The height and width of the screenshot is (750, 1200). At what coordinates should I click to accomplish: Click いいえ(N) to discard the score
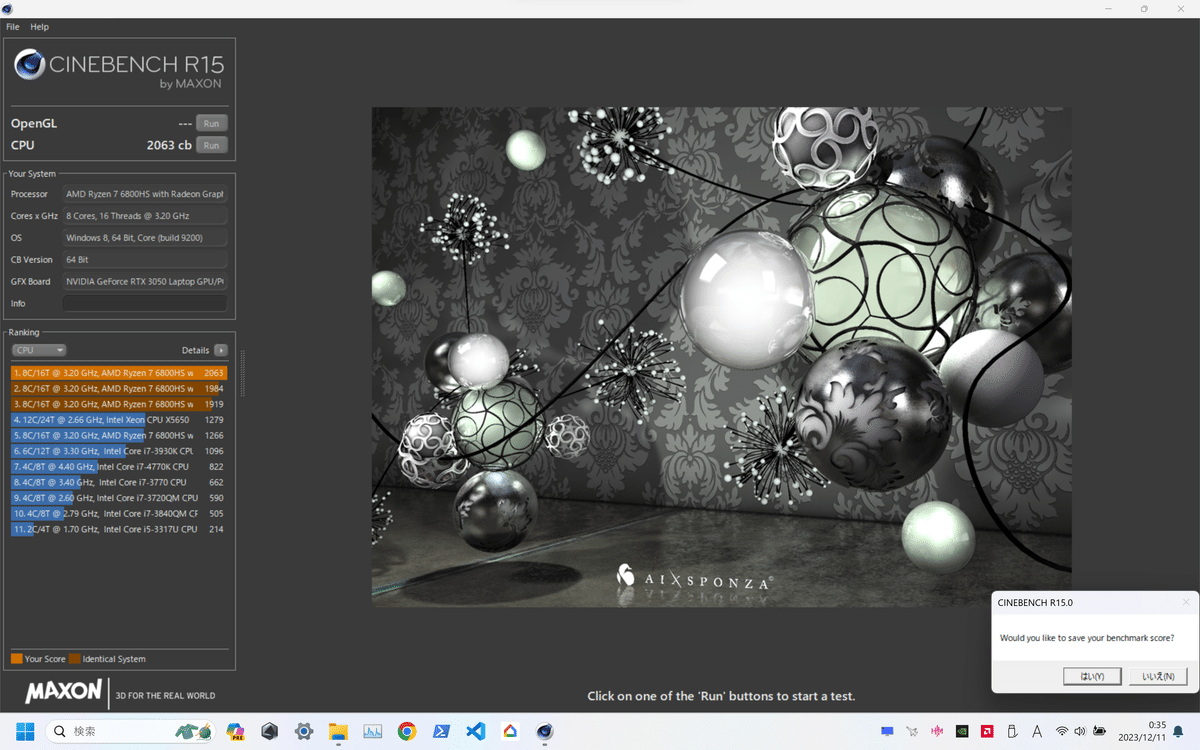pyautogui.click(x=1158, y=676)
